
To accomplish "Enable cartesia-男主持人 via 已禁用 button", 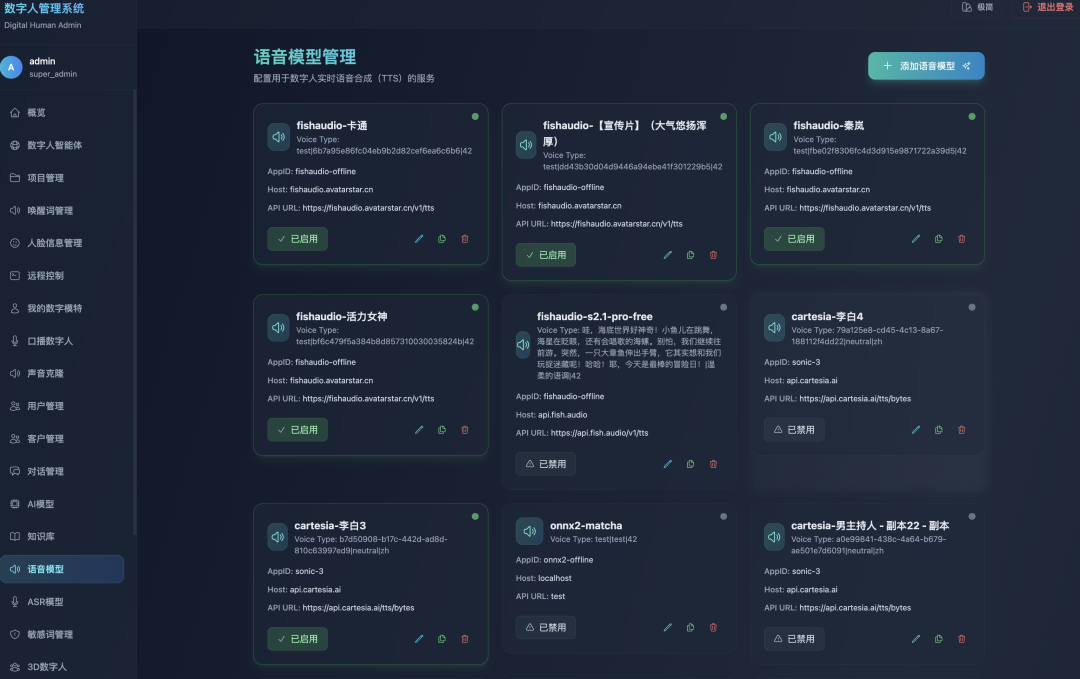I will pyautogui.click(x=794, y=639).
